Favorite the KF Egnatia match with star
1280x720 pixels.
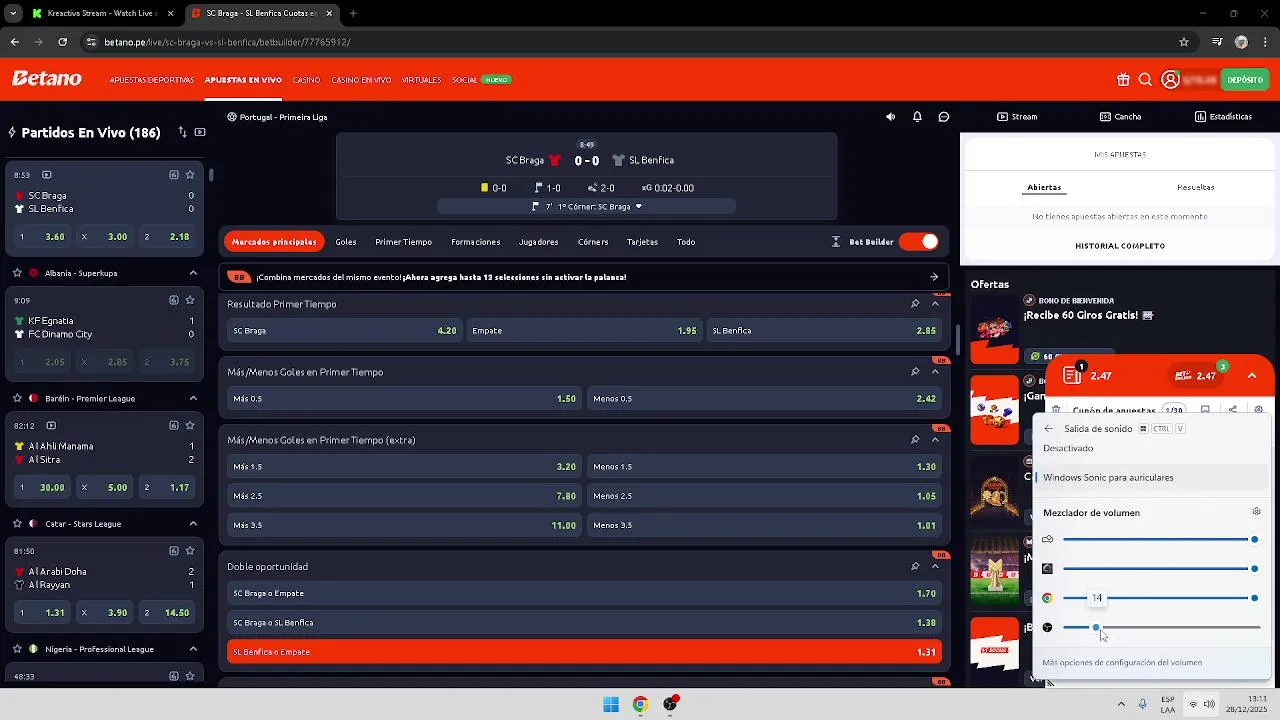coord(190,300)
